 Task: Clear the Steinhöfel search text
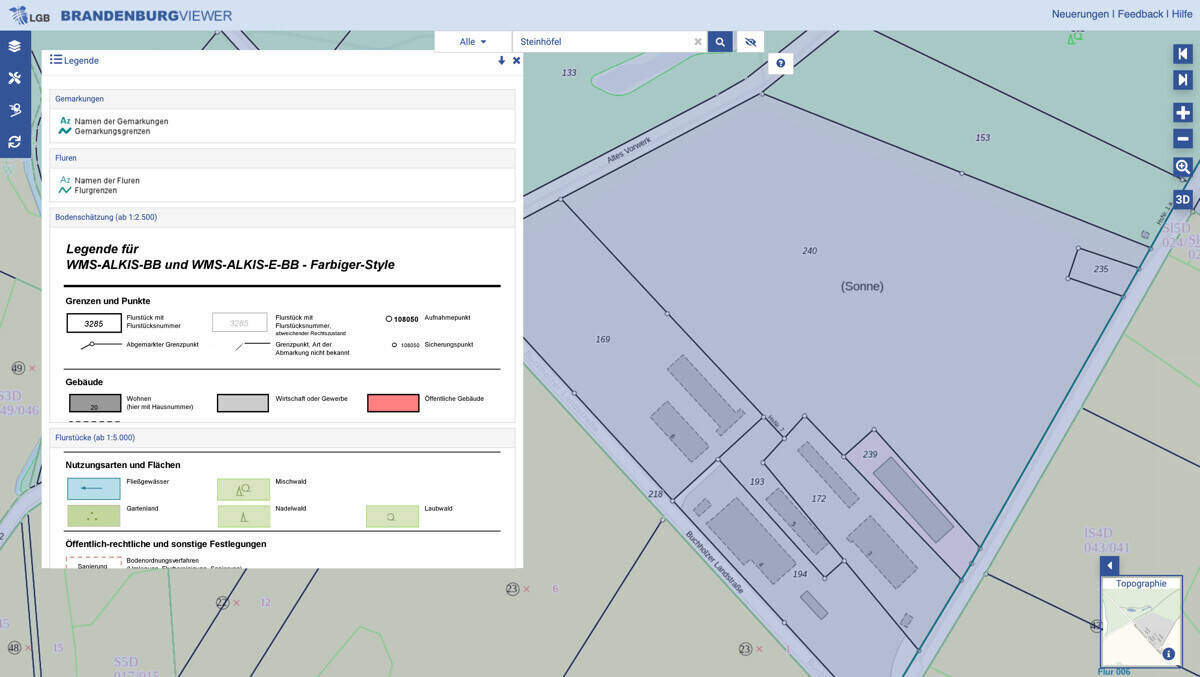[x=698, y=42]
